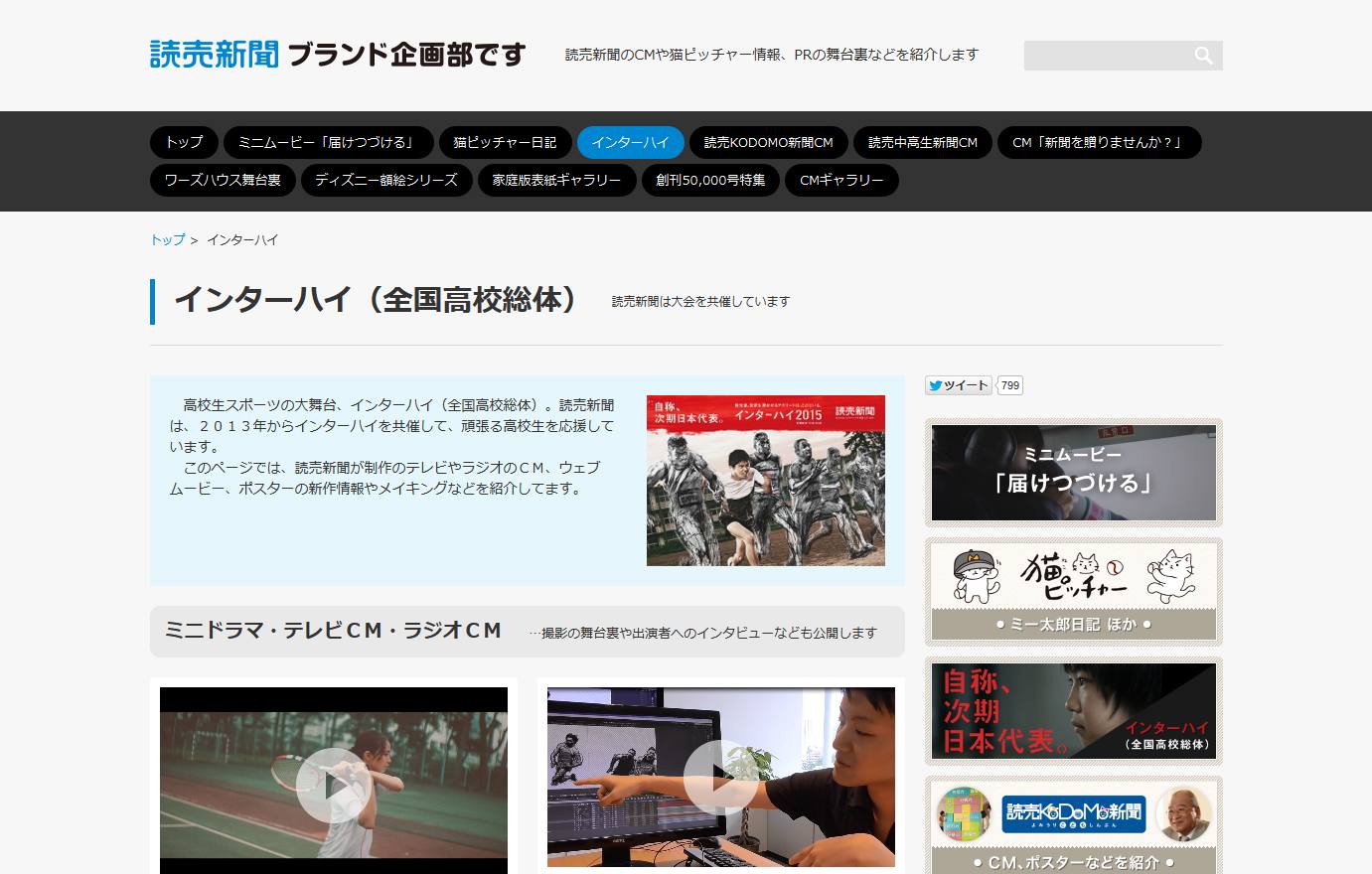Open CMギャラリー nav item
Image resolution: width=1372 pixels, height=874 pixels.
pyautogui.click(x=842, y=180)
